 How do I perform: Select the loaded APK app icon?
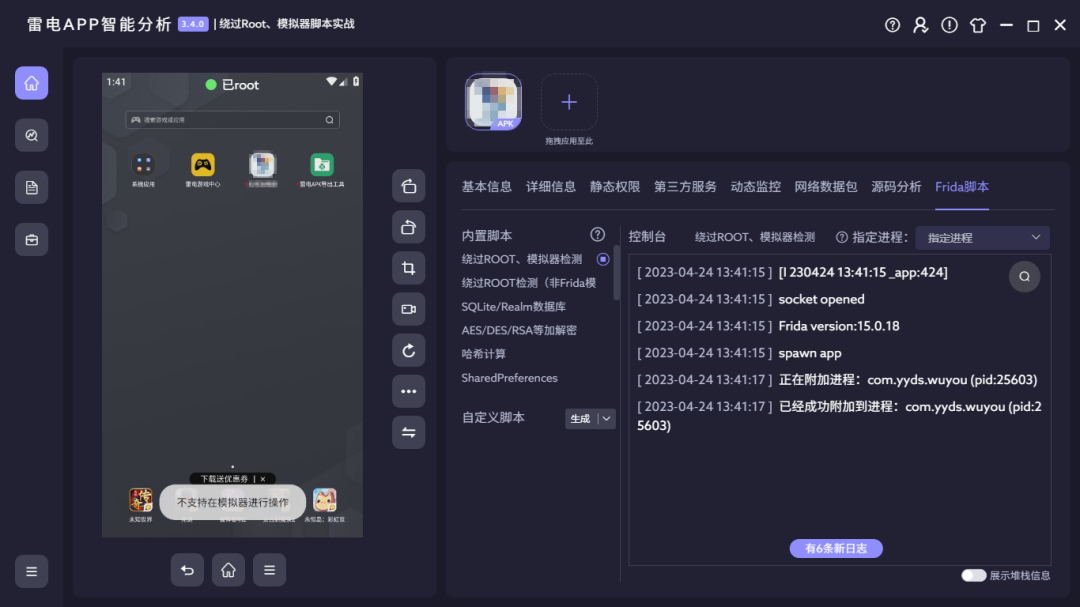(x=493, y=102)
